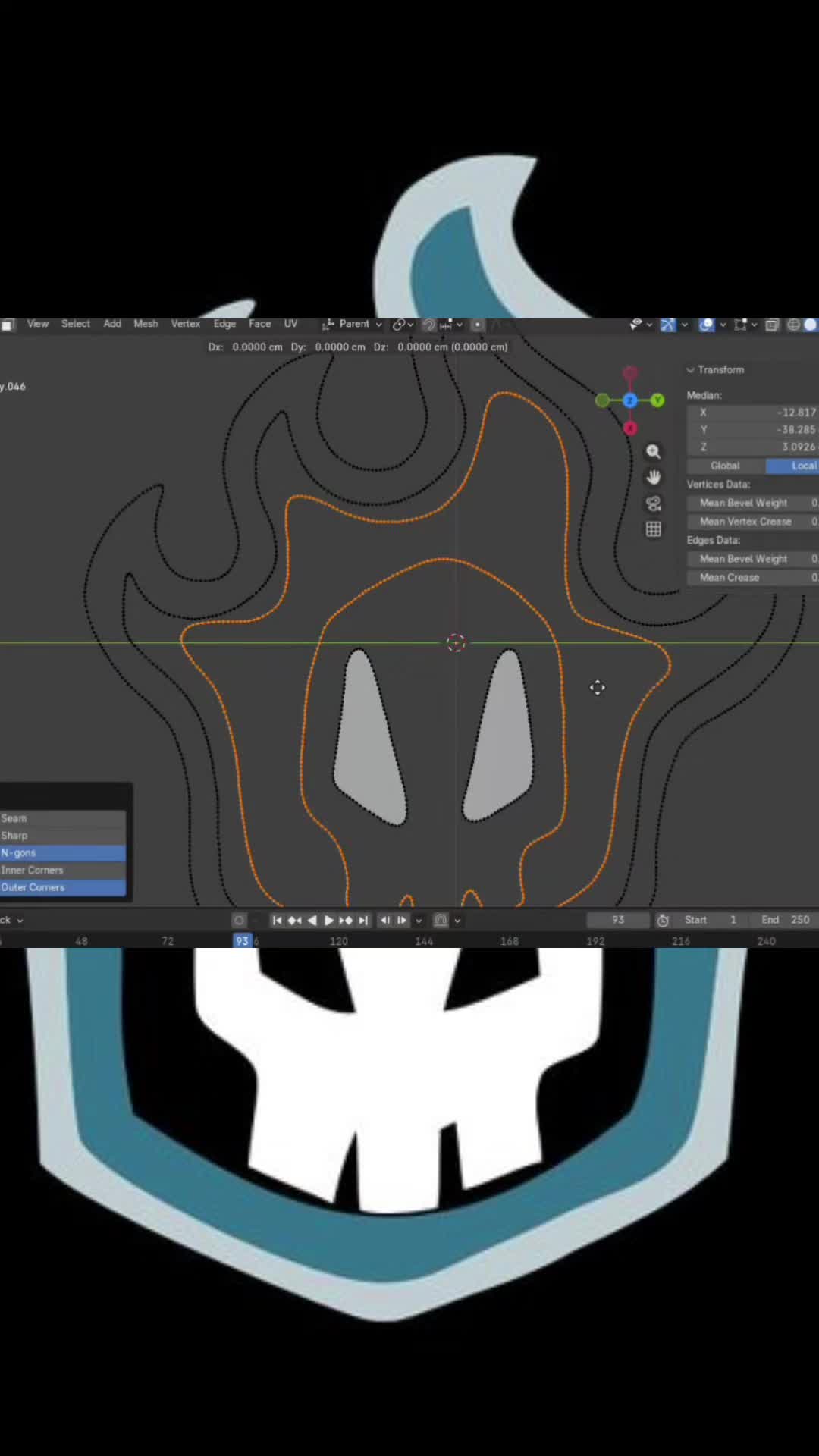819x1456 pixels.
Task: Open the keyframe jump options dropdown
Action: click(419, 921)
